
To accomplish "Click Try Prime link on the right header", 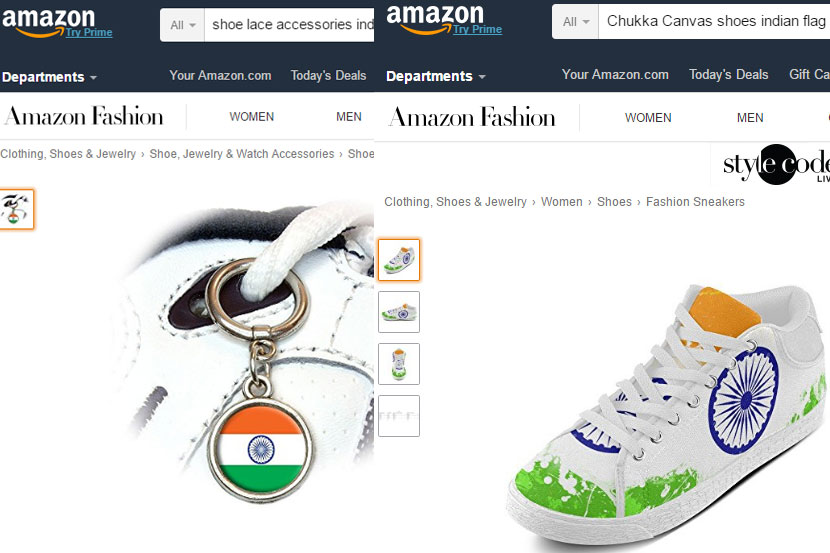I will coord(477,30).
